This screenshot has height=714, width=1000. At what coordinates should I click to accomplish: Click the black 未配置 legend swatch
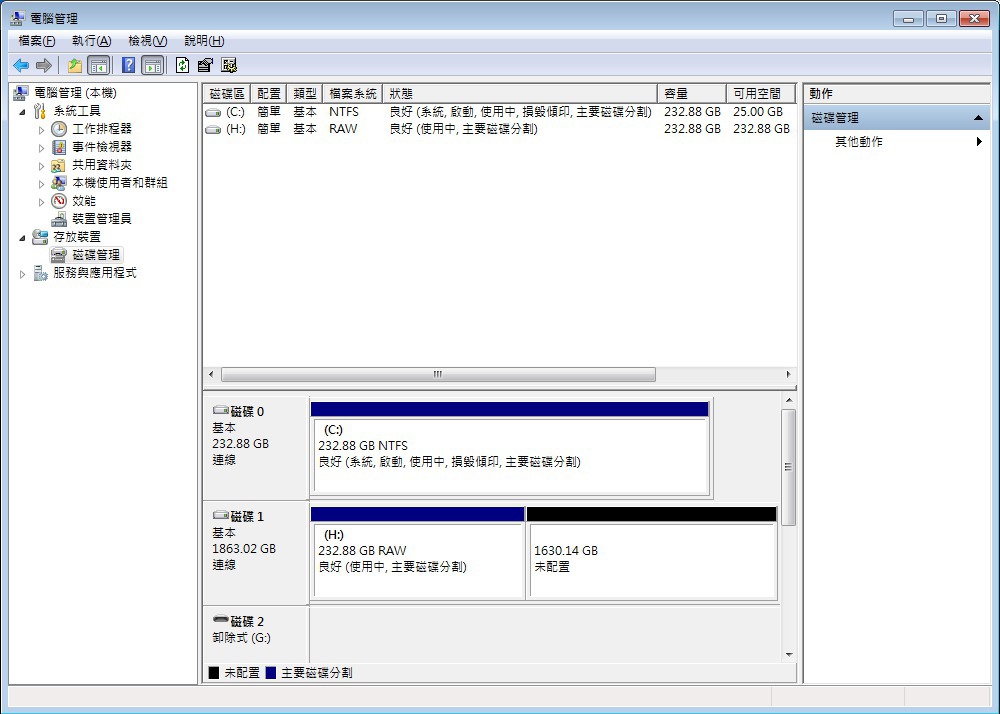(x=214, y=673)
